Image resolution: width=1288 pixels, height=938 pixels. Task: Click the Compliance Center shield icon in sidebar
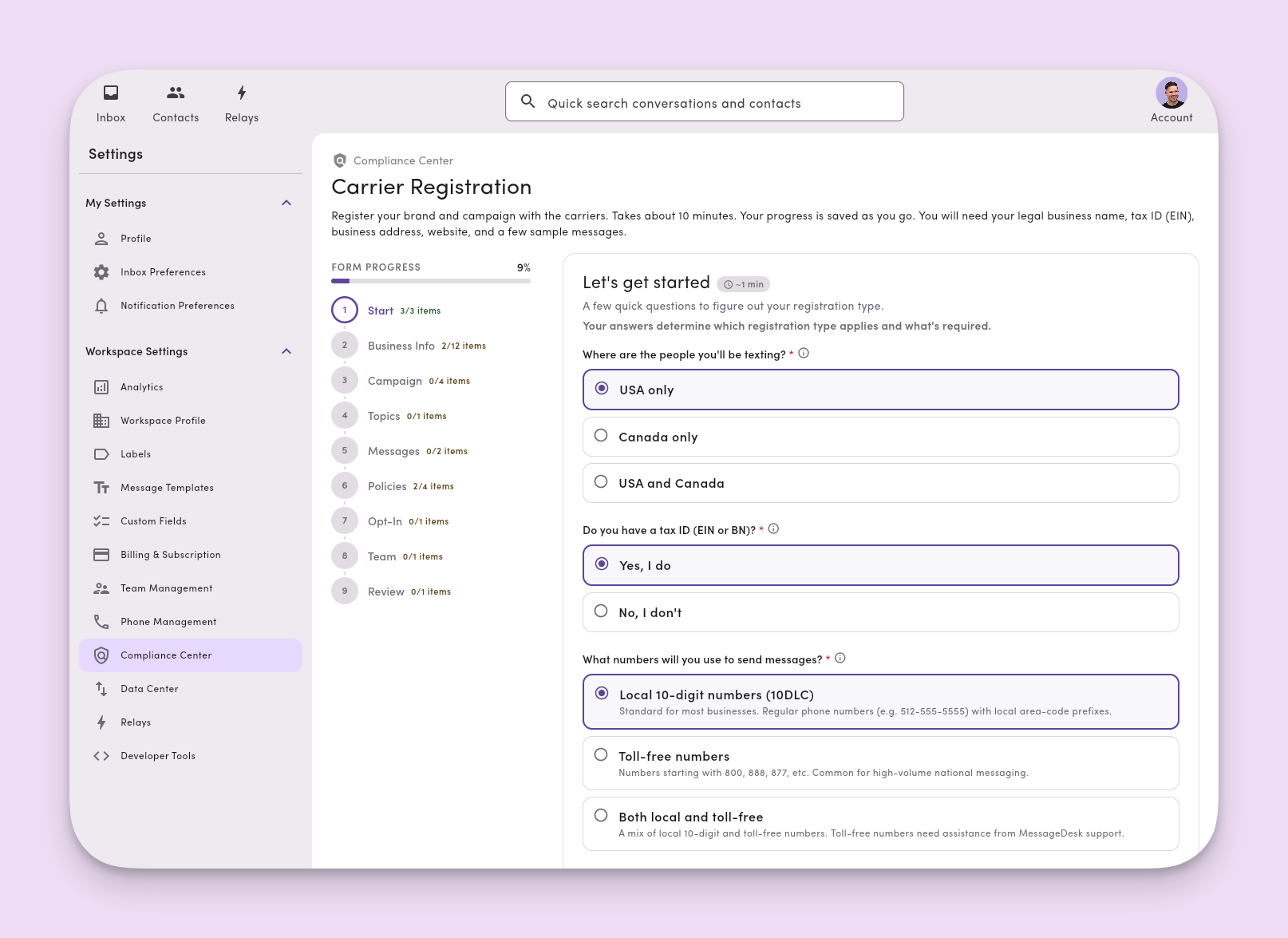click(x=101, y=655)
